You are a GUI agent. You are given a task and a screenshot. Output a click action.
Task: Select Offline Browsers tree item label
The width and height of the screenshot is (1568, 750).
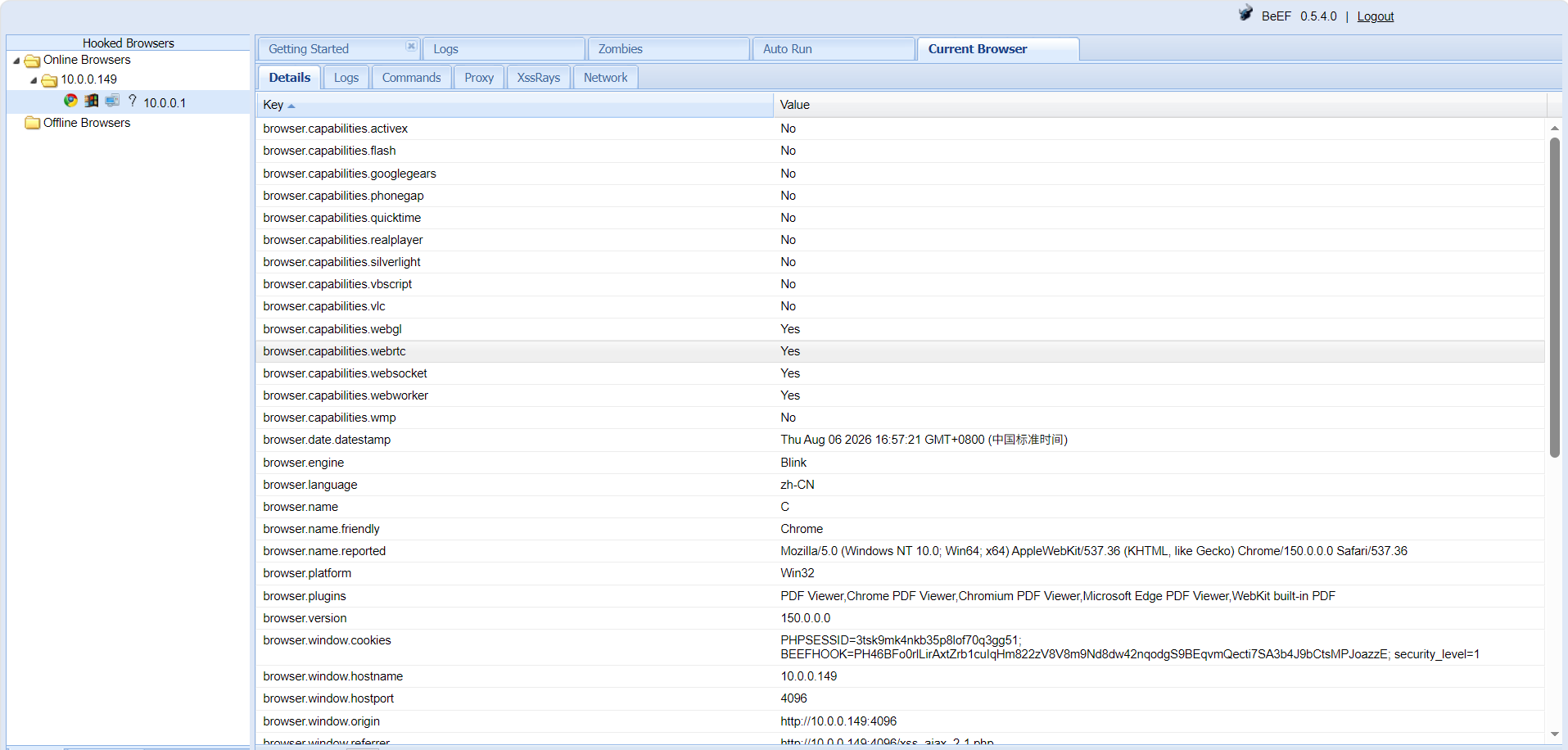tap(87, 123)
